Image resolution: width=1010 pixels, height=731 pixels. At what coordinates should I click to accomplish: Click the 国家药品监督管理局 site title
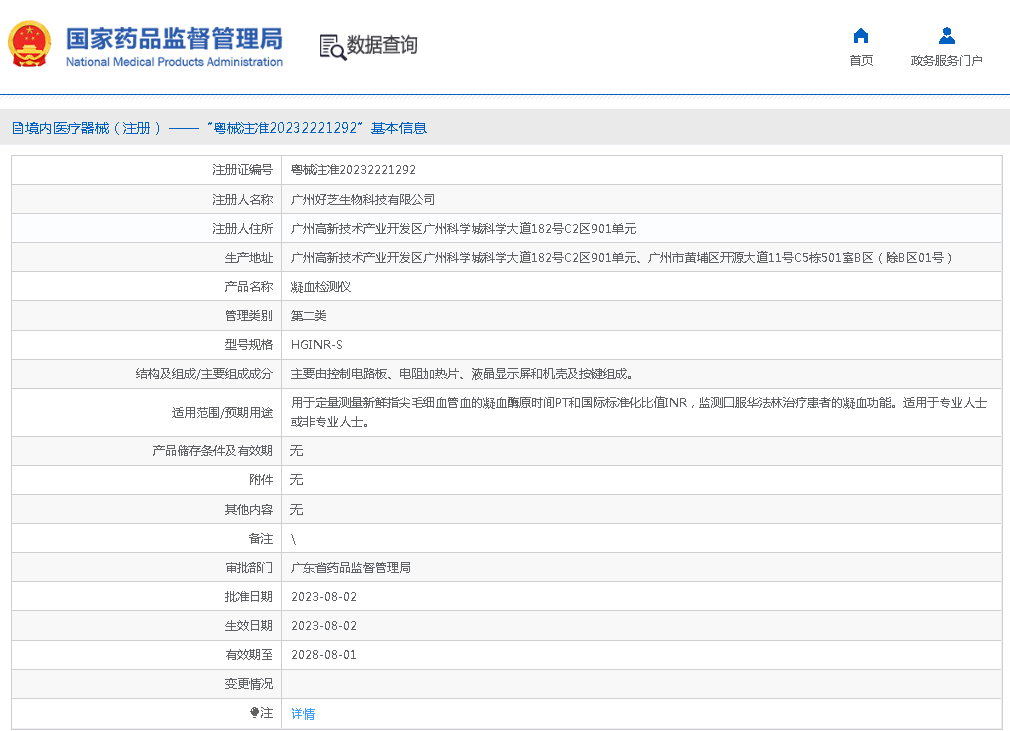coord(174,38)
